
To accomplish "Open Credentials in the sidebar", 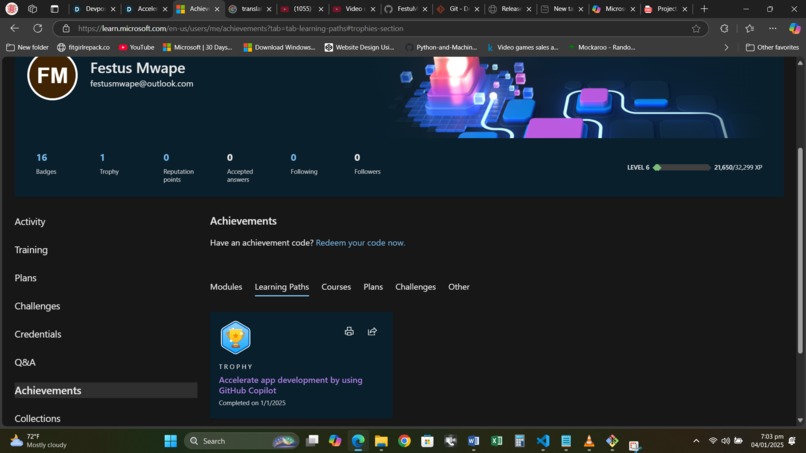I will [38, 334].
